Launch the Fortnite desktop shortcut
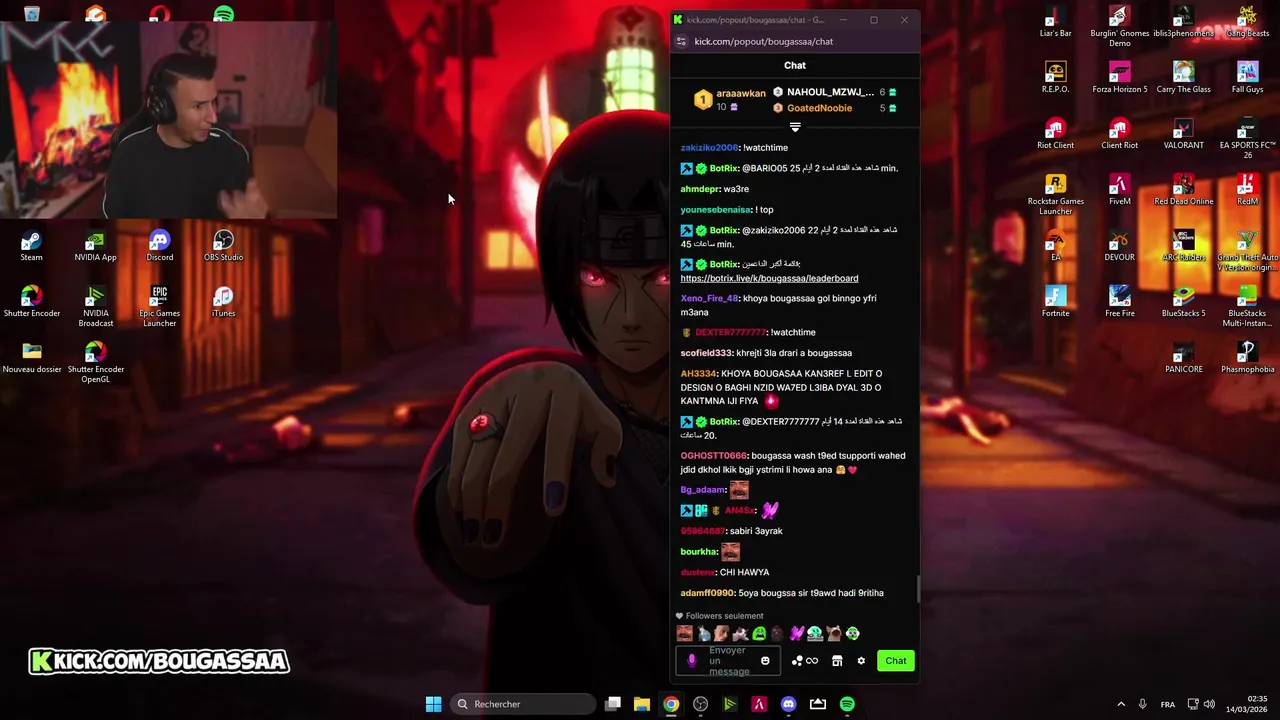Image resolution: width=1280 pixels, height=720 pixels. pyautogui.click(x=1055, y=302)
